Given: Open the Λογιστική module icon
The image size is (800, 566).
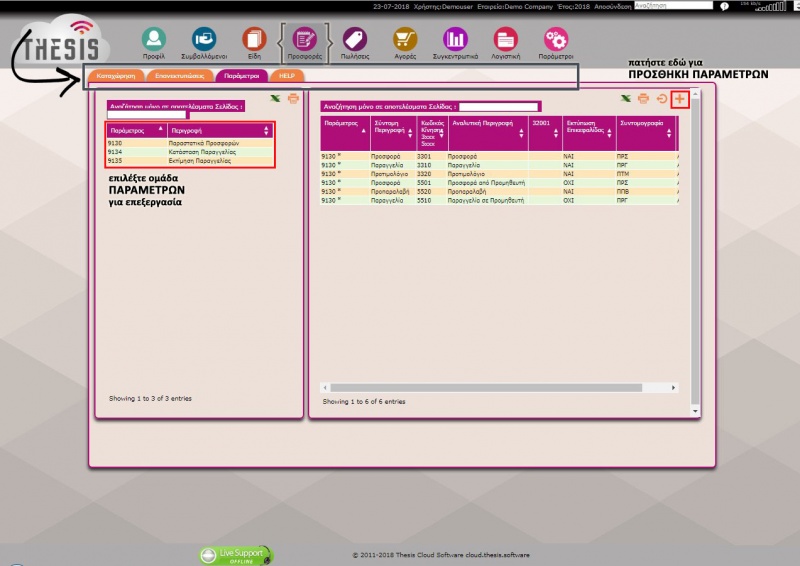Looking at the screenshot, I should 506,40.
